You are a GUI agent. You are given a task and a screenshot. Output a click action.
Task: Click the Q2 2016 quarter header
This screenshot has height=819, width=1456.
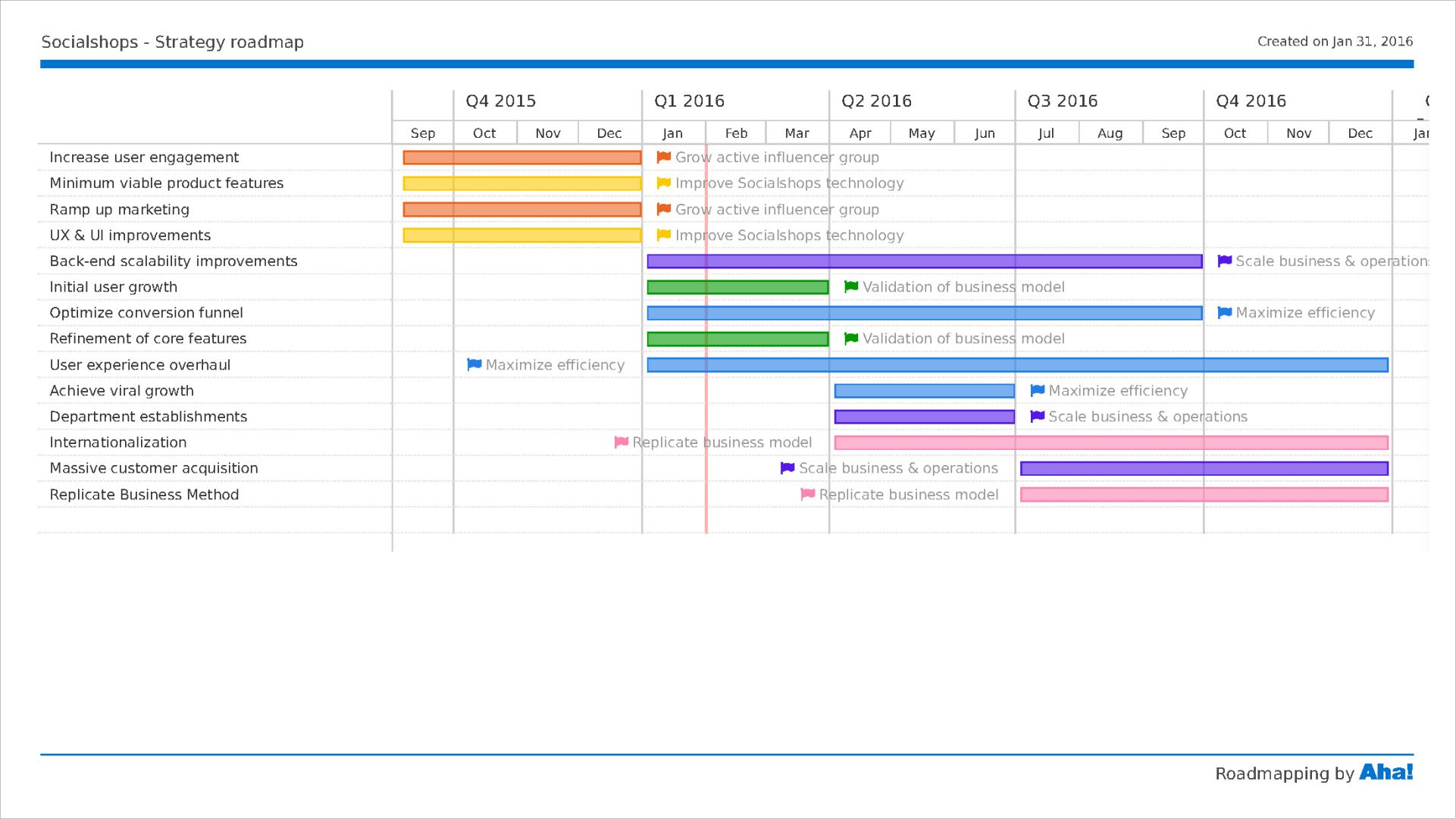[x=876, y=102]
